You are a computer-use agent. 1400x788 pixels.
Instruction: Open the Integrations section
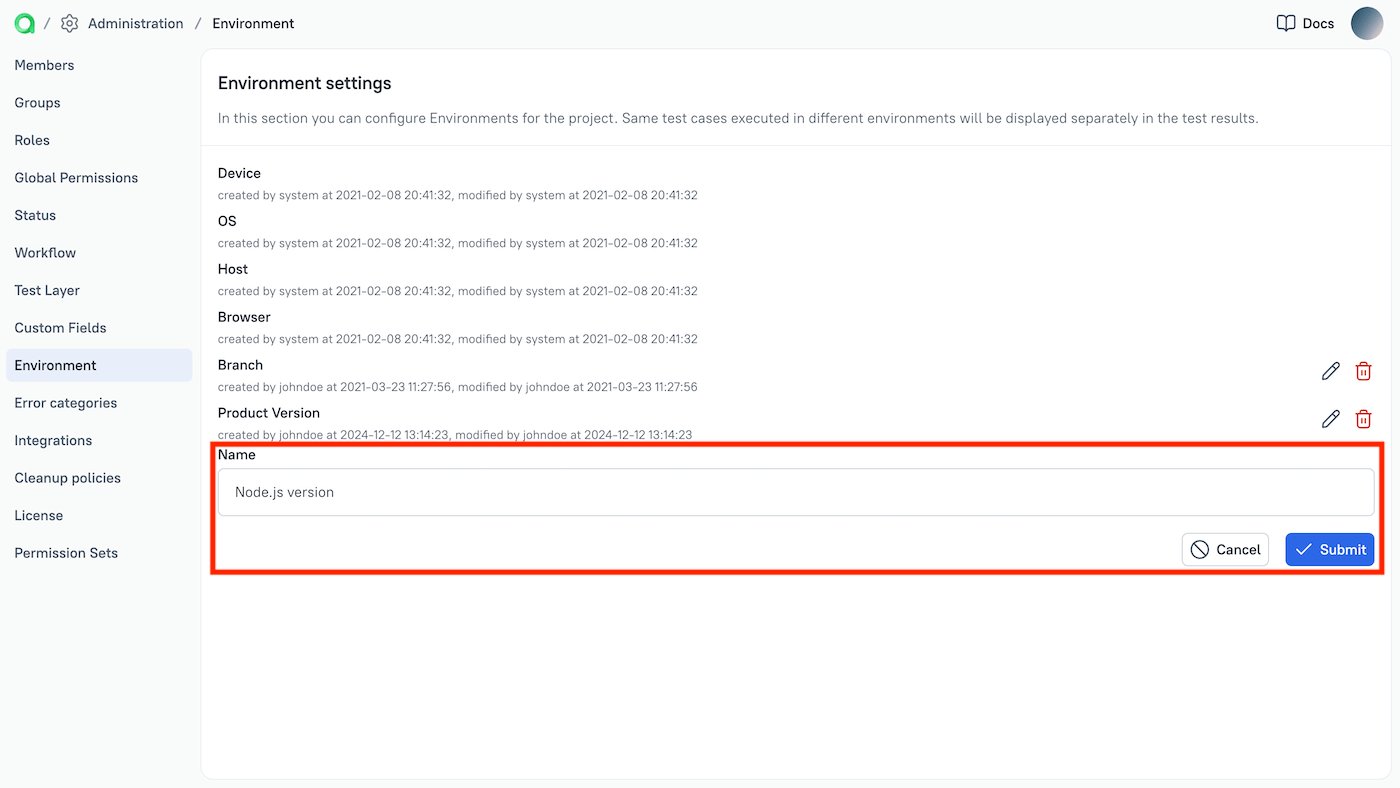(x=52, y=440)
